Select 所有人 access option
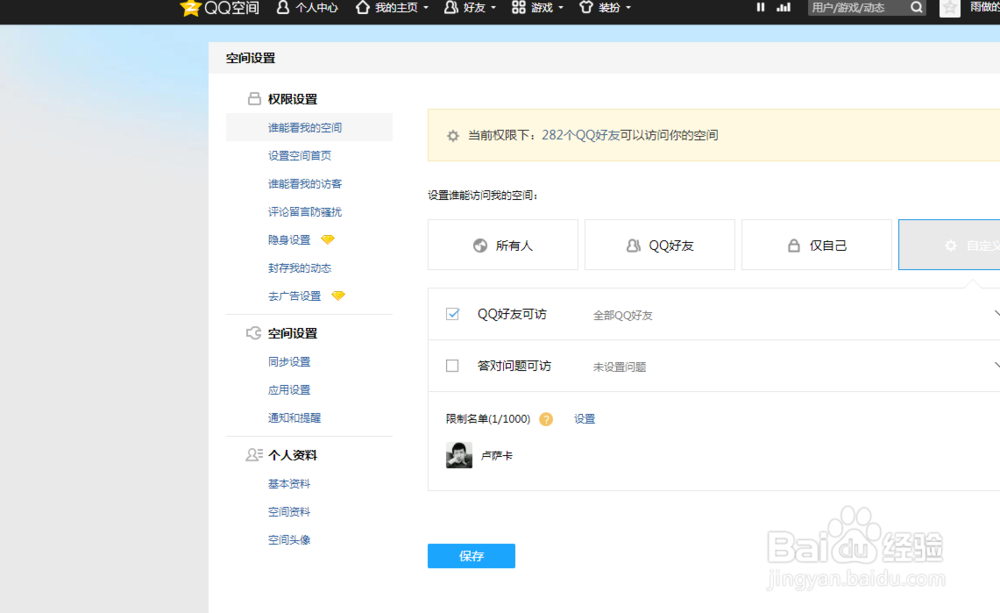Viewport: 1000px width, 613px height. point(503,245)
